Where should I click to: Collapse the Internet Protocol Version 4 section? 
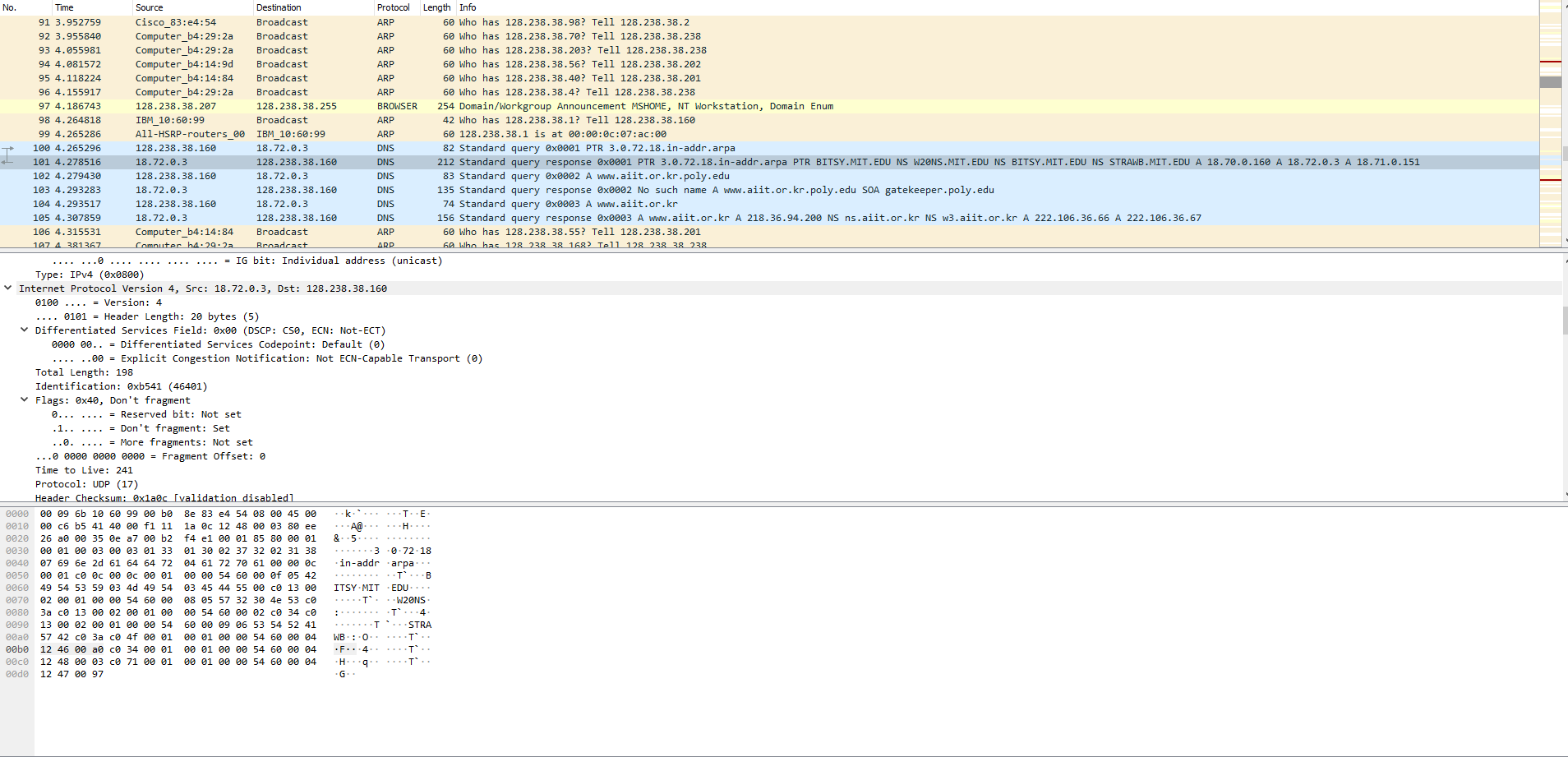pos(8,288)
